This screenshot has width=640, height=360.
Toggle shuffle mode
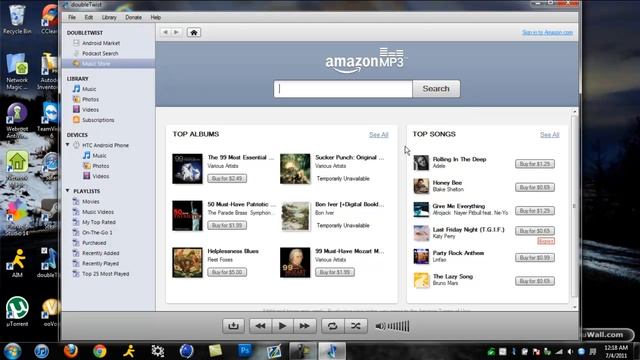click(356, 326)
